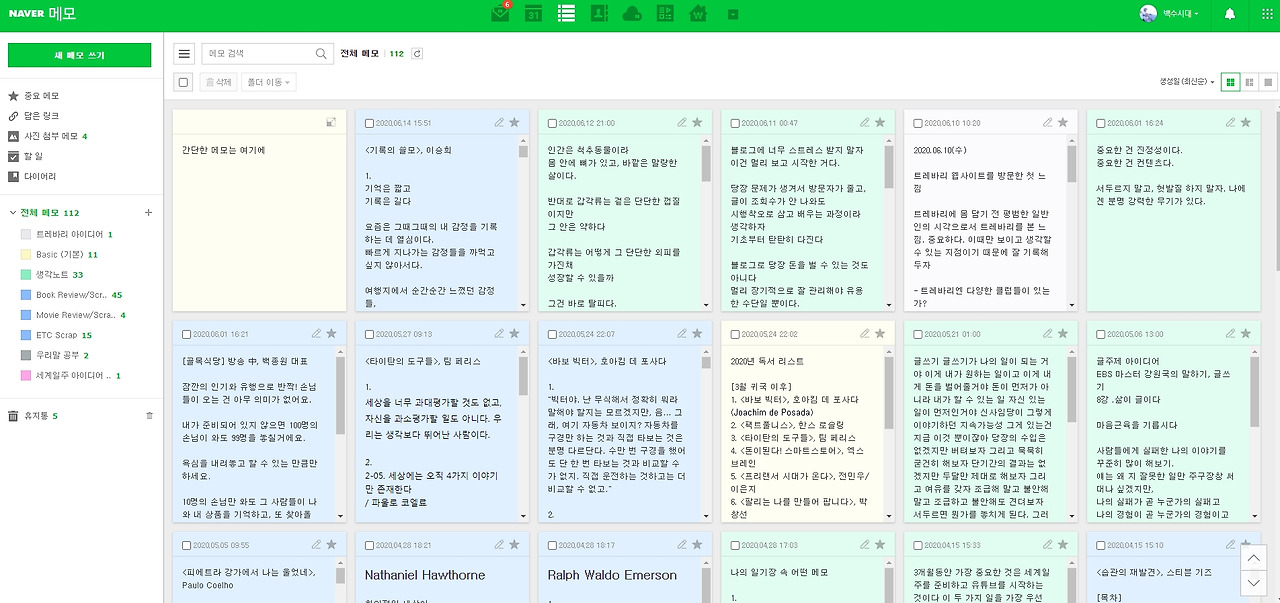
Task: Star the 2020.06.14 15:51 memo
Action: click(514, 122)
